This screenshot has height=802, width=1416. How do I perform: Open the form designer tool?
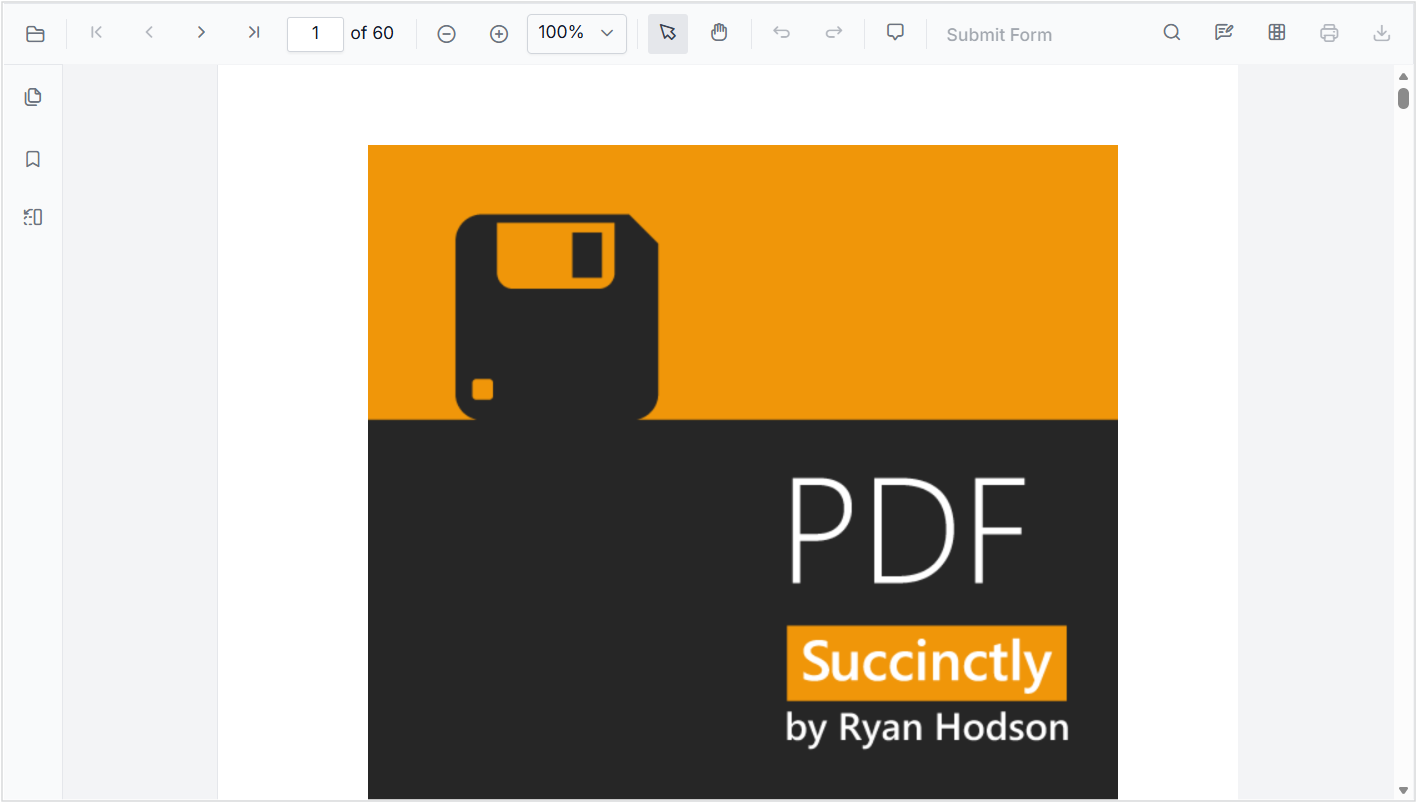coord(1277,32)
